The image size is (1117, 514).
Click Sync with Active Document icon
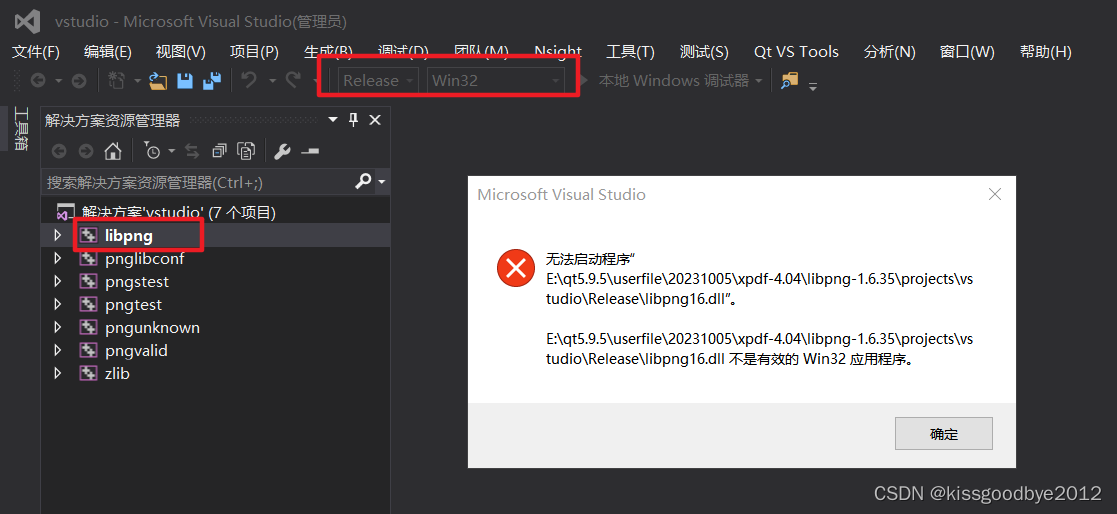pos(192,151)
